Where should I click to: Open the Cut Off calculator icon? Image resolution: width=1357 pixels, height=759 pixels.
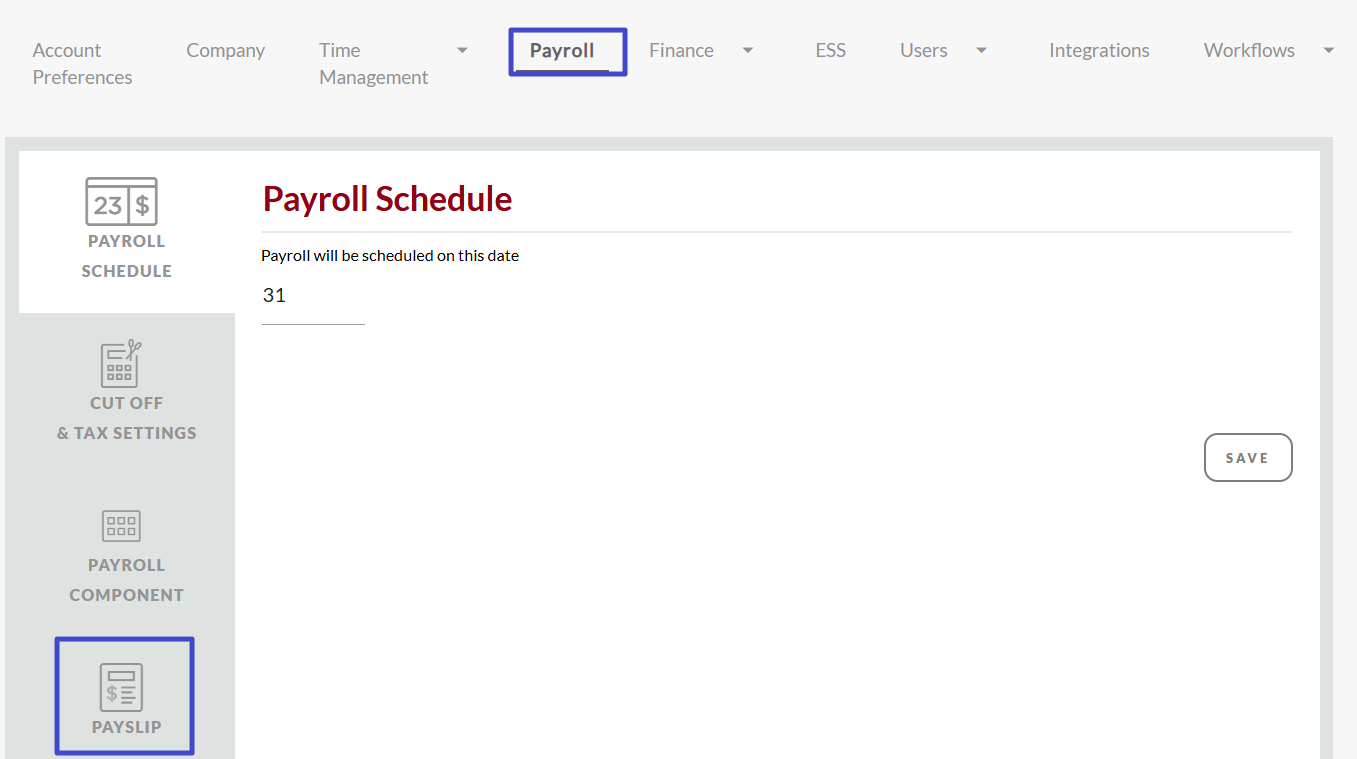point(121,364)
